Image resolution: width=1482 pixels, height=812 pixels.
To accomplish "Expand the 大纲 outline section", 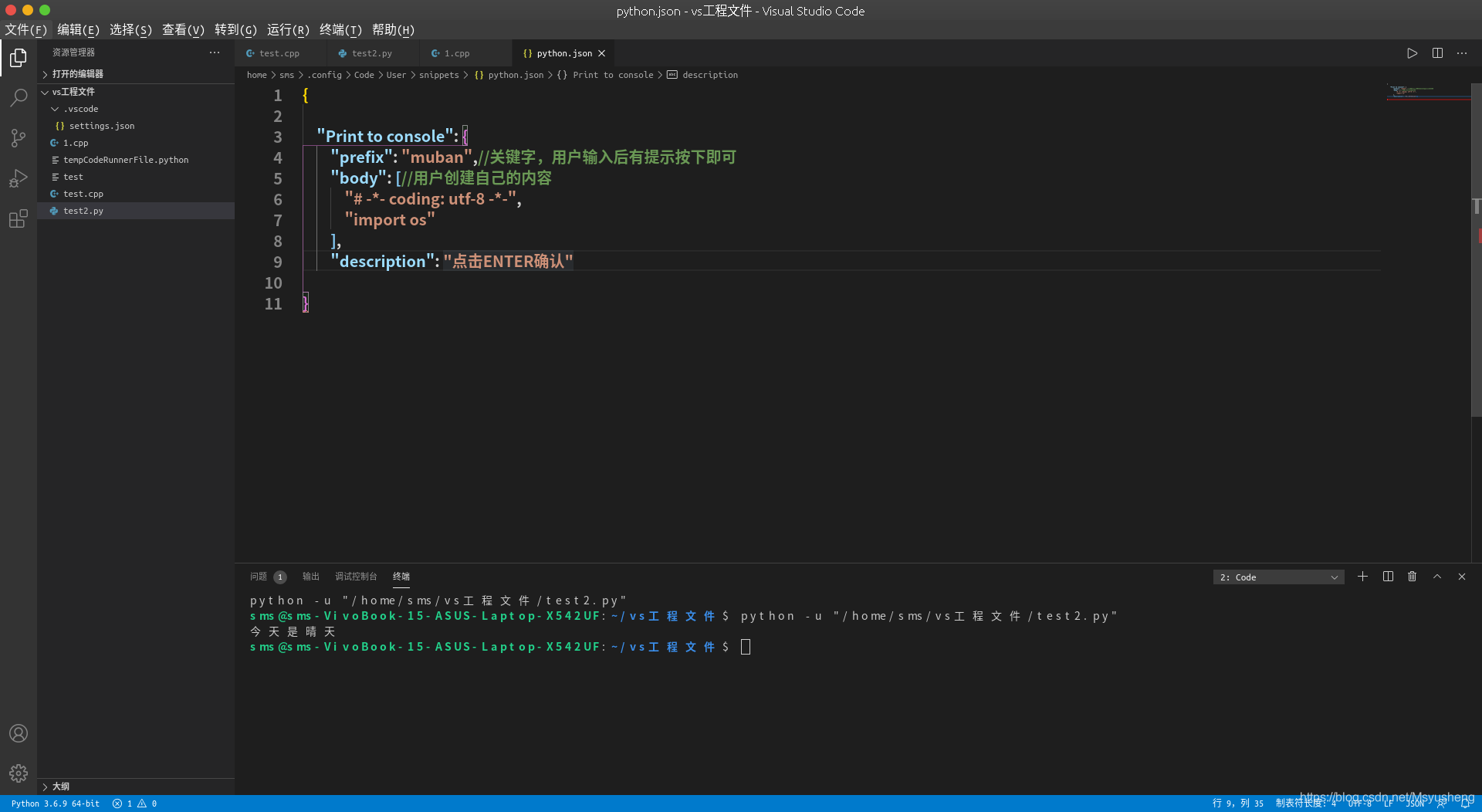I will [x=136, y=787].
